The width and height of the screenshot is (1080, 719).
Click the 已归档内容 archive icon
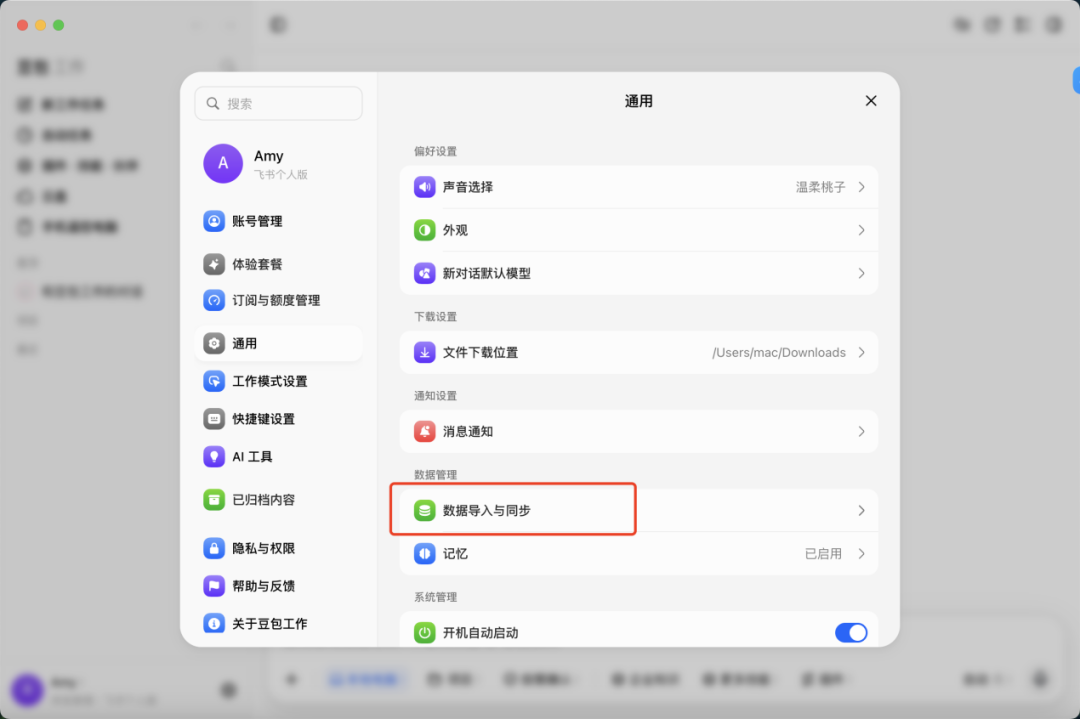214,499
